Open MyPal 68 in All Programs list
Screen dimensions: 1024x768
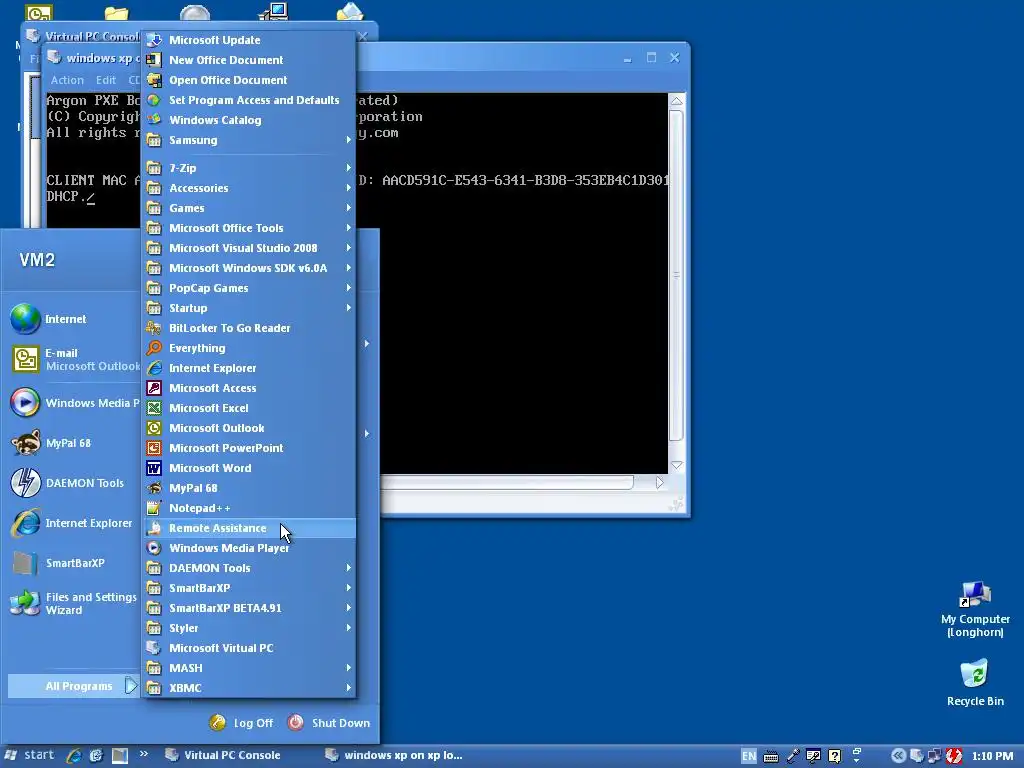coord(249,488)
